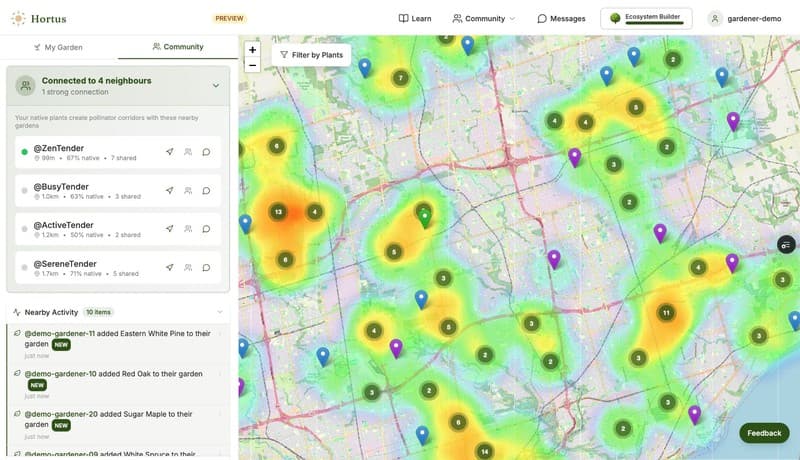Open Messages from the top bar
Screen dimensions: 800x460
[561, 18]
